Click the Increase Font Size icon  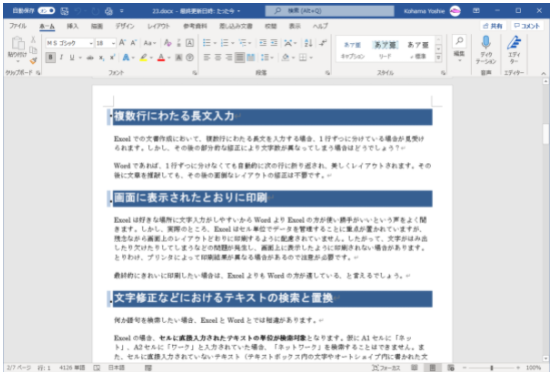coord(122,43)
